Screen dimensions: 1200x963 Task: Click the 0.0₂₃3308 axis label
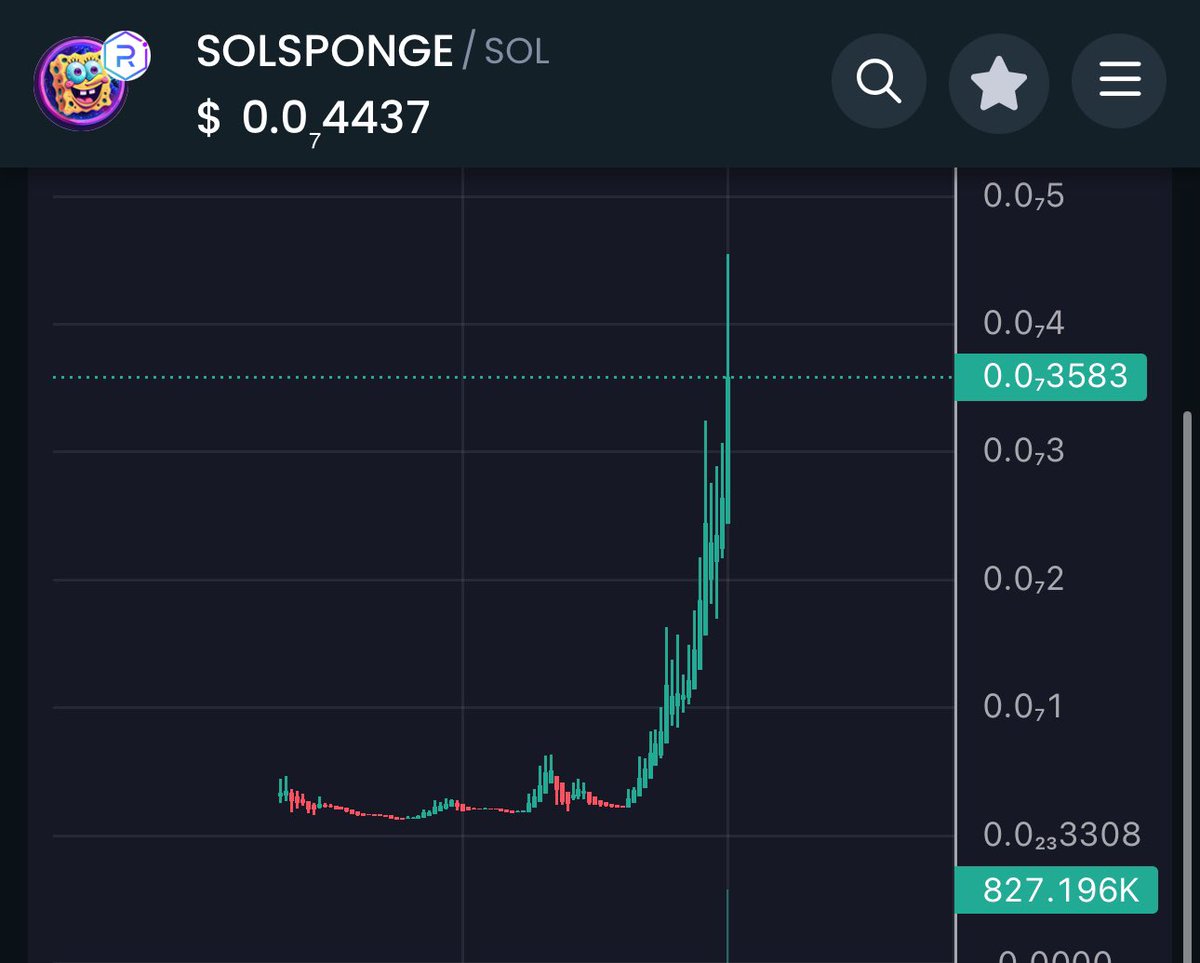[x=1062, y=835]
